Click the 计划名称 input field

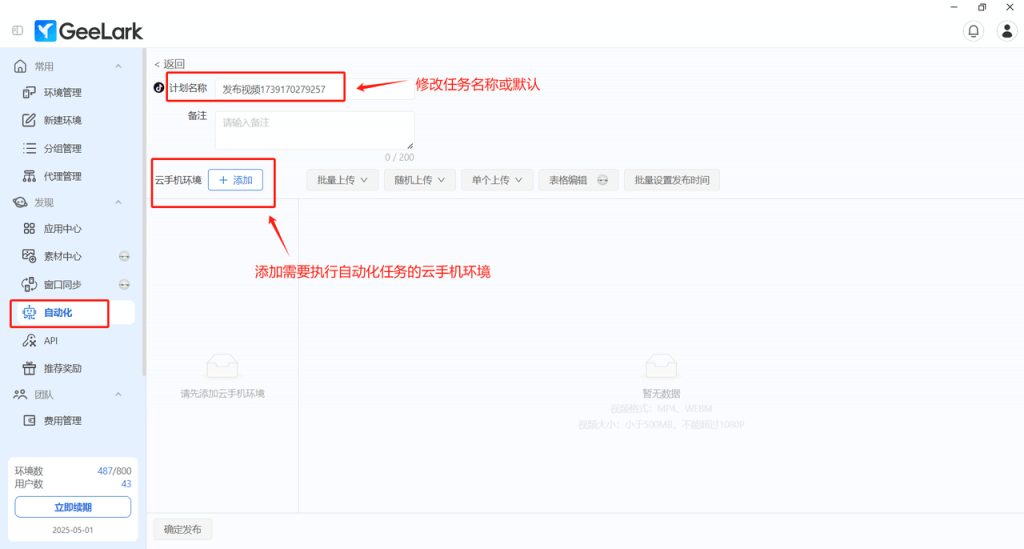point(280,89)
